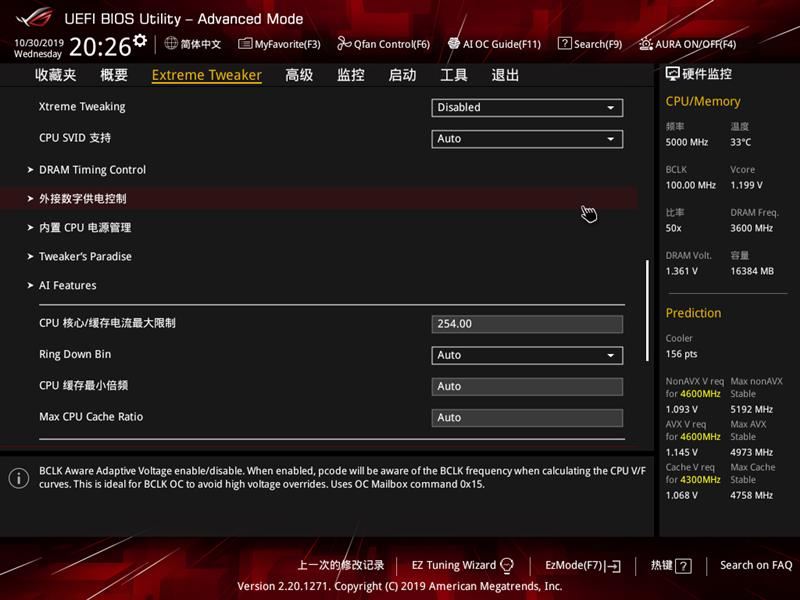Click the globe language icon
The width and height of the screenshot is (800, 600).
coord(171,43)
